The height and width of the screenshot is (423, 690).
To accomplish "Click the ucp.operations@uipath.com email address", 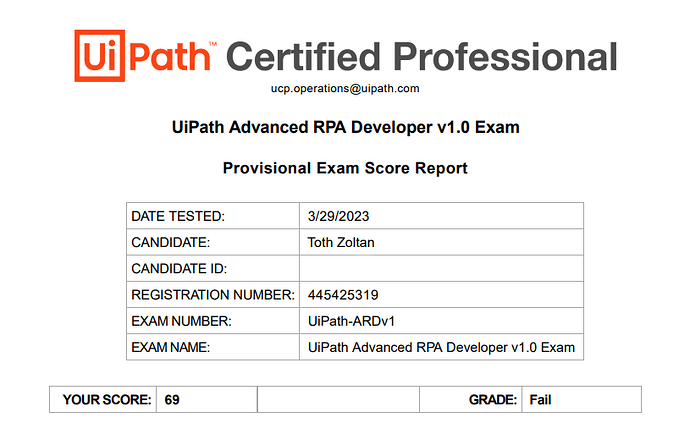I will 345,88.
